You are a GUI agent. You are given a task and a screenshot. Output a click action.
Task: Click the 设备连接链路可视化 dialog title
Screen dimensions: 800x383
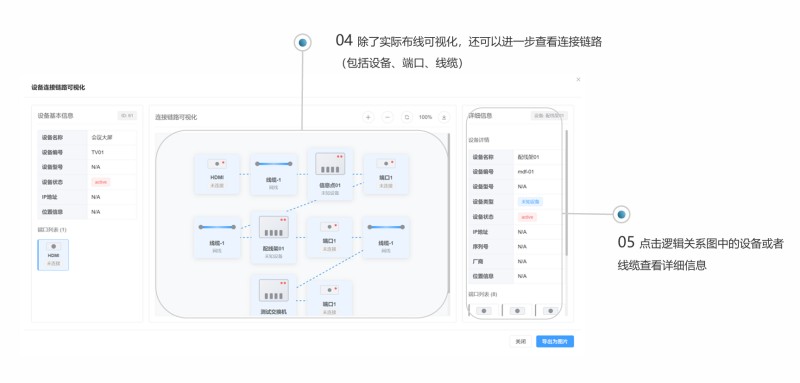coord(58,88)
